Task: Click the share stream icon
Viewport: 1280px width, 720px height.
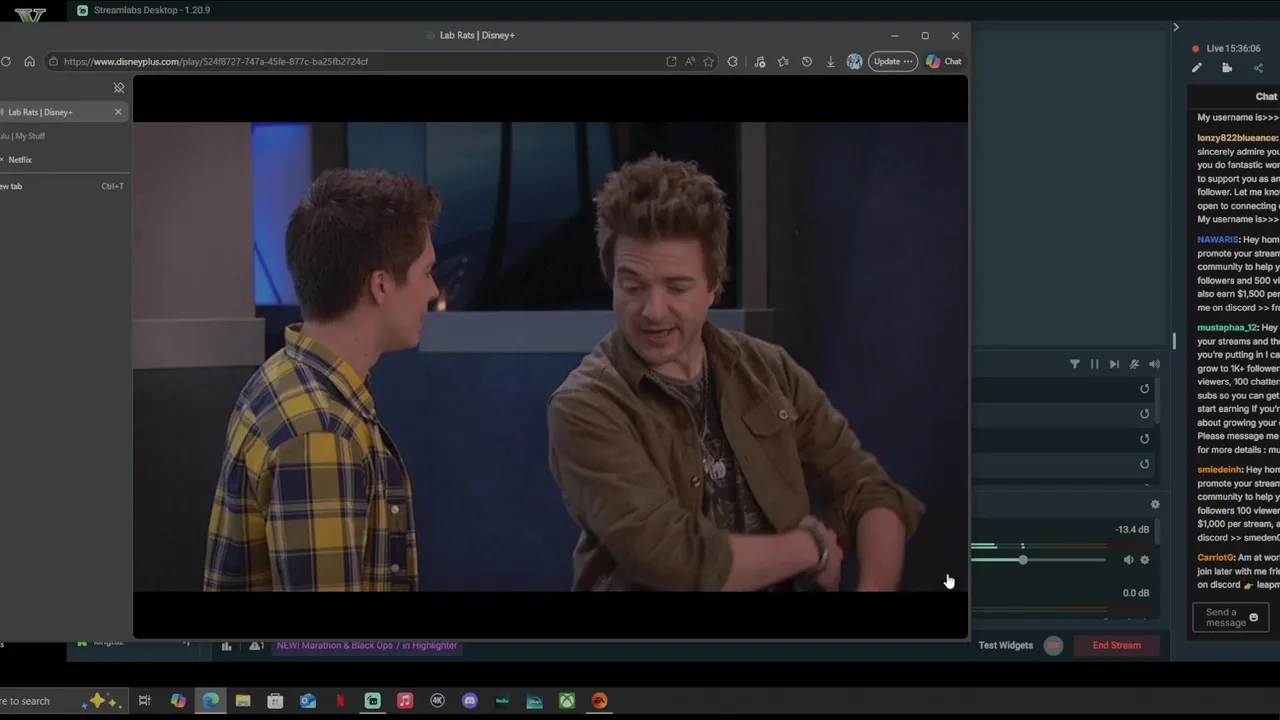Action: coord(1258,68)
